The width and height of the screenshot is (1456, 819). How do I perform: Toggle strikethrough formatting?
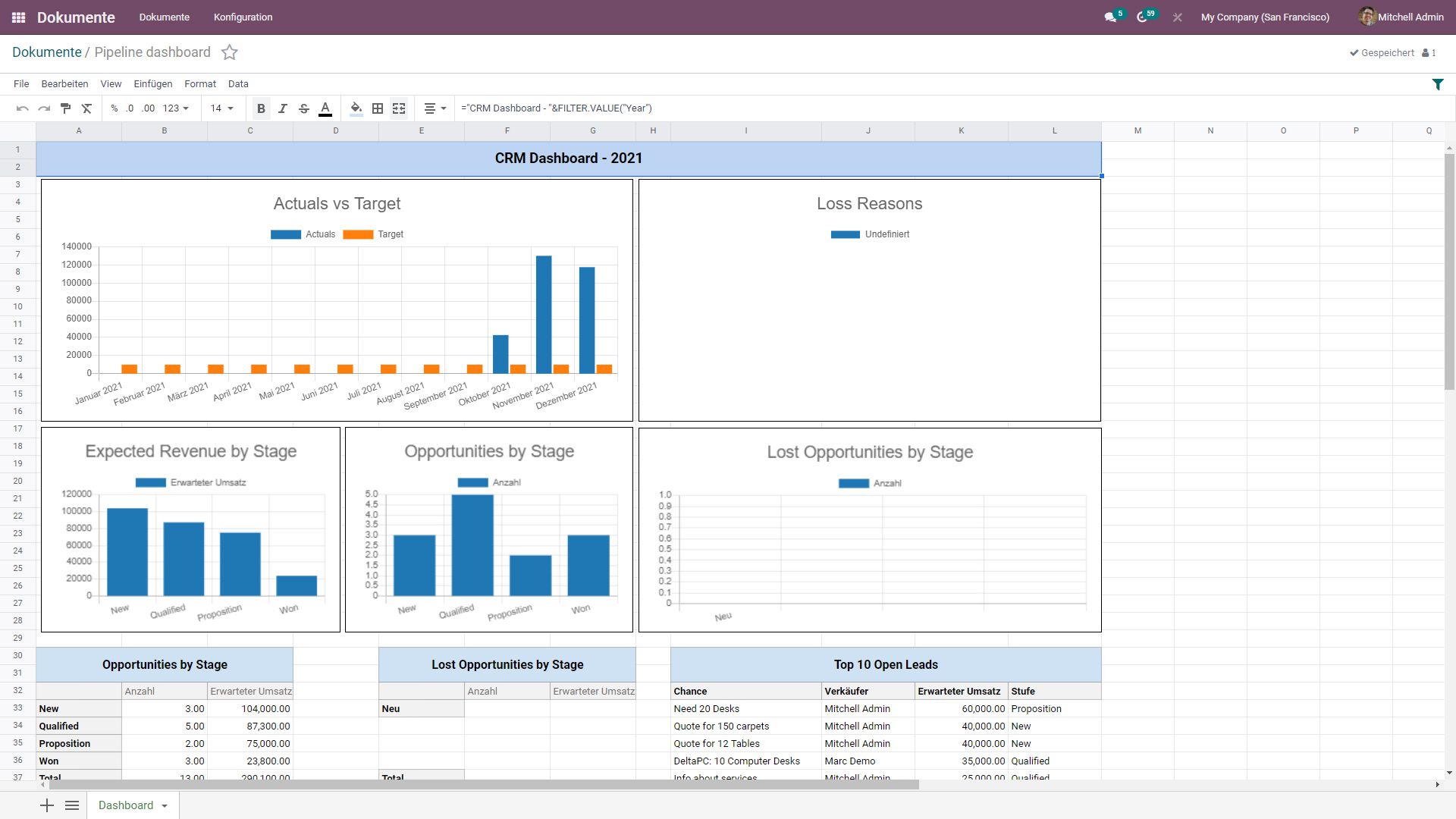pos(303,108)
